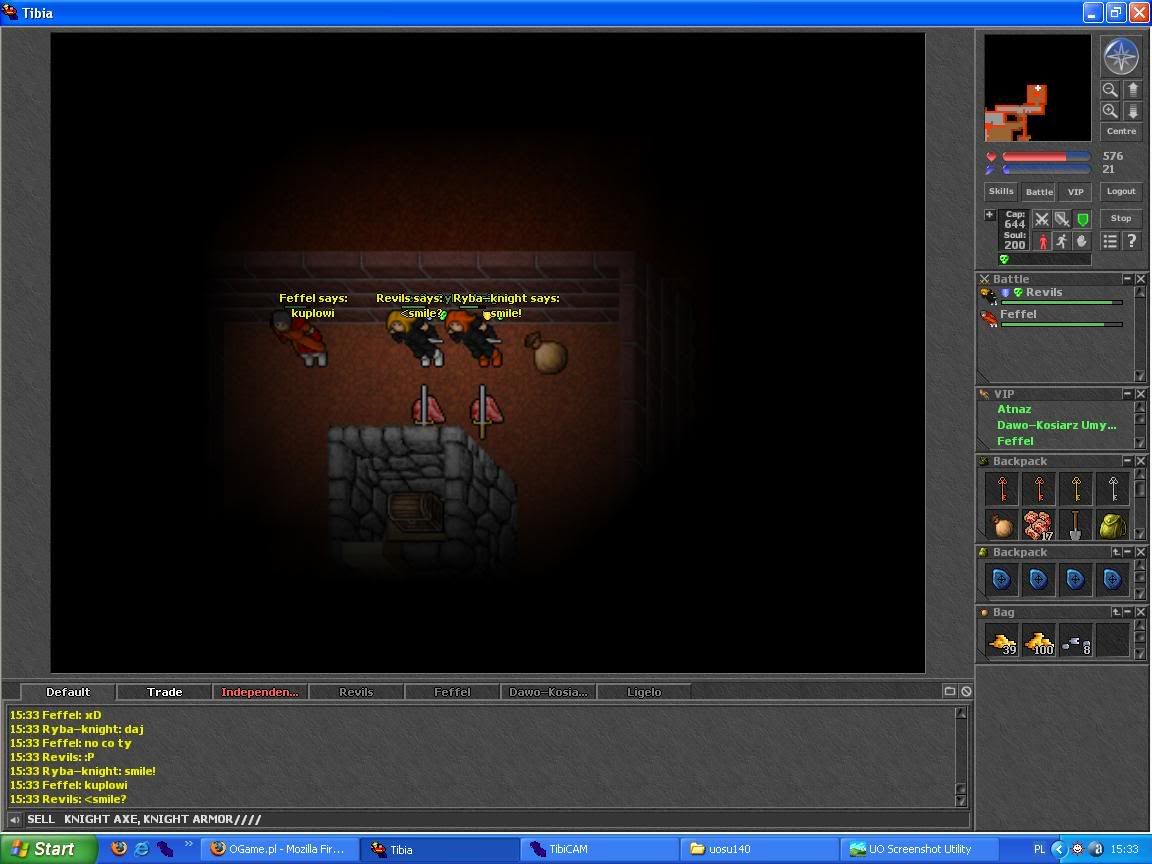Expand the inventory with the plus button
Image resolution: width=1152 pixels, height=864 pixels.
(990, 215)
